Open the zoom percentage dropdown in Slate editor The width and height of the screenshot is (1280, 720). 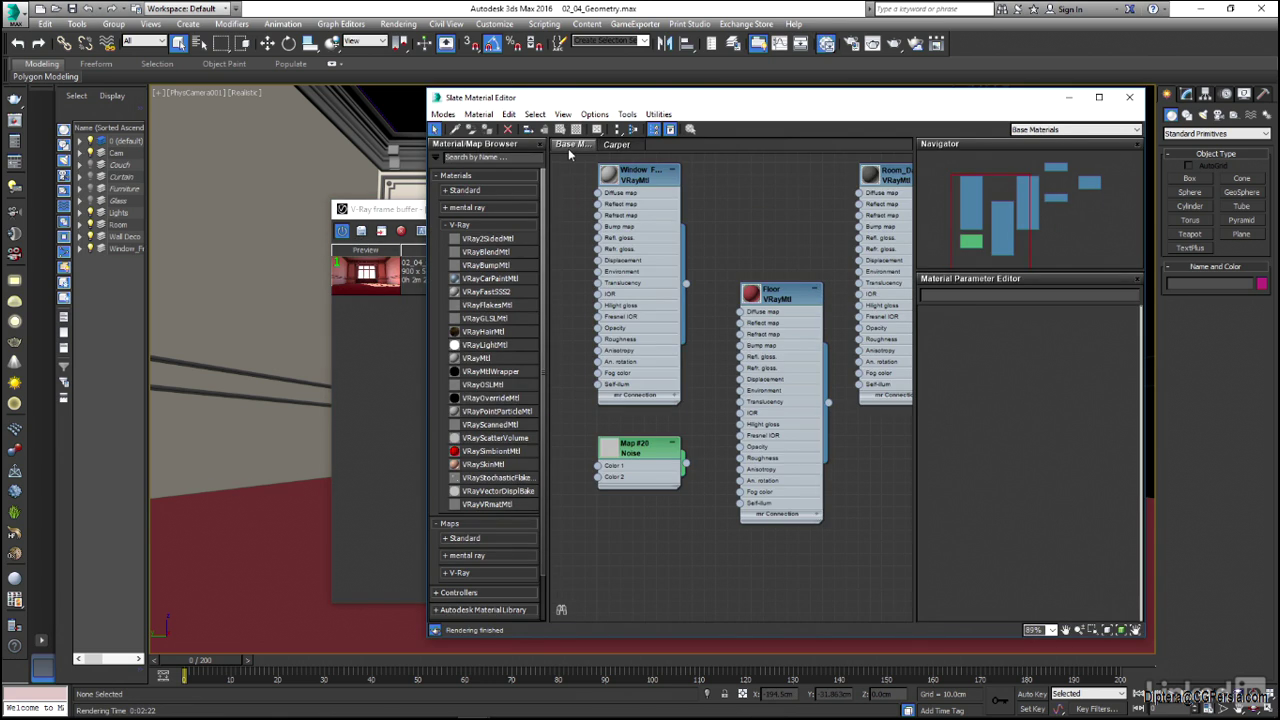pos(1051,630)
